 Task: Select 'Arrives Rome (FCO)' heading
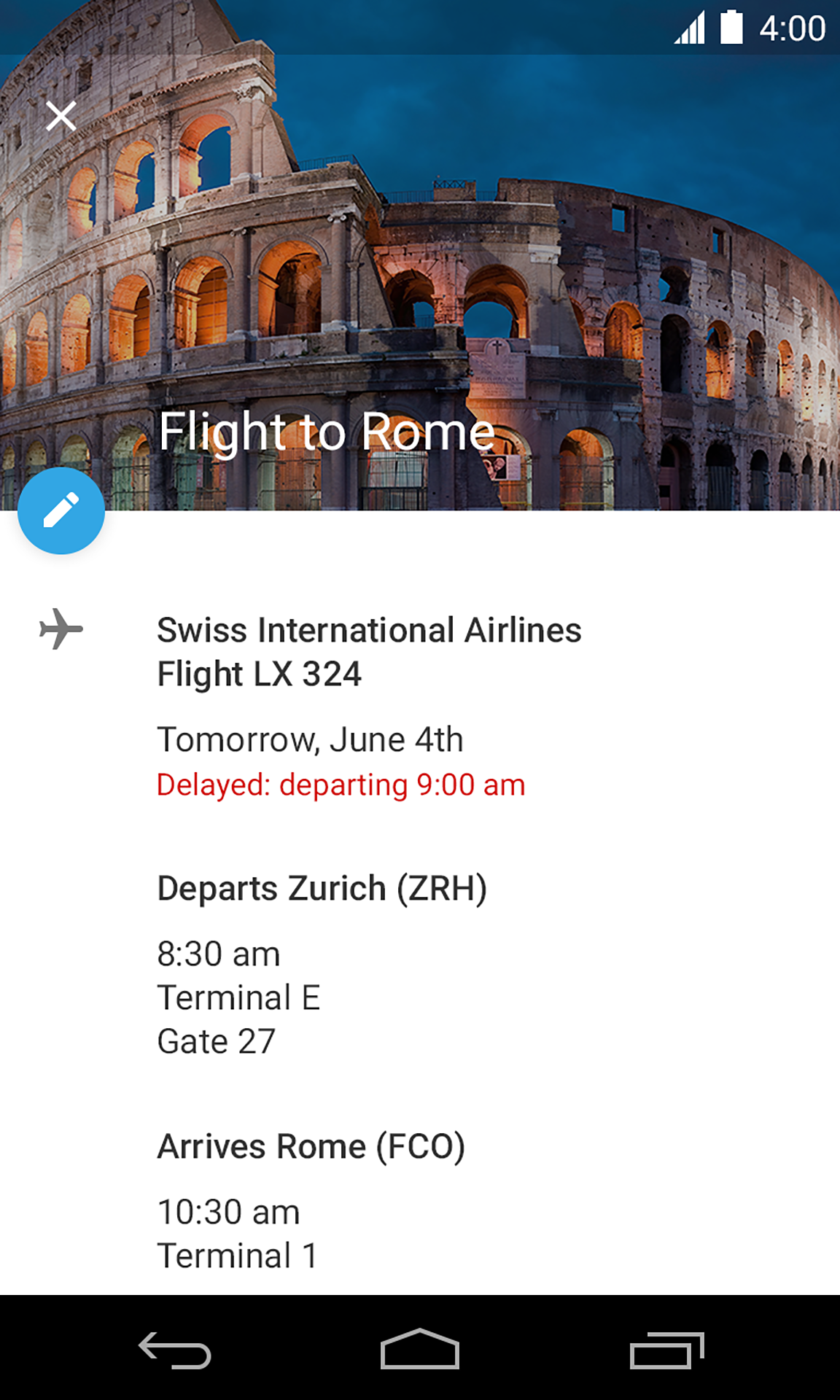311,1146
